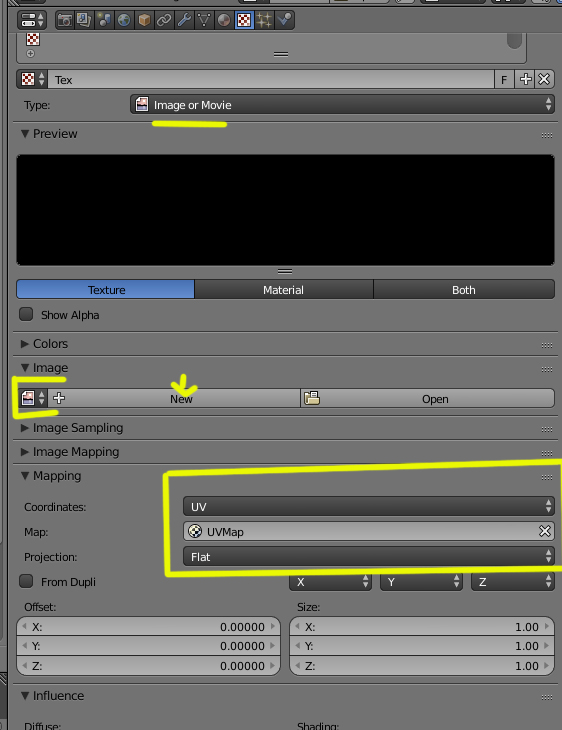The image size is (562, 730).
Task: Click Open to load an image file
Action: tap(427, 399)
